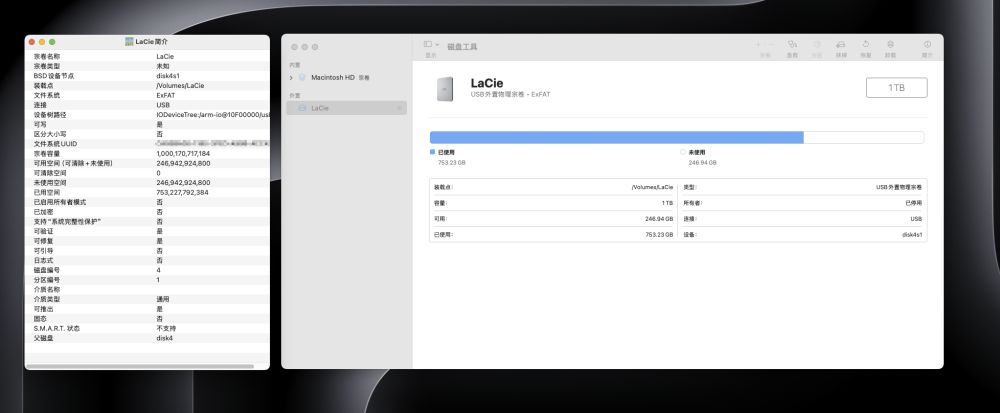The width and height of the screenshot is (1000, 413).
Task: Click the 父磁盘 disk4 row
Action: tap(147, 338)
